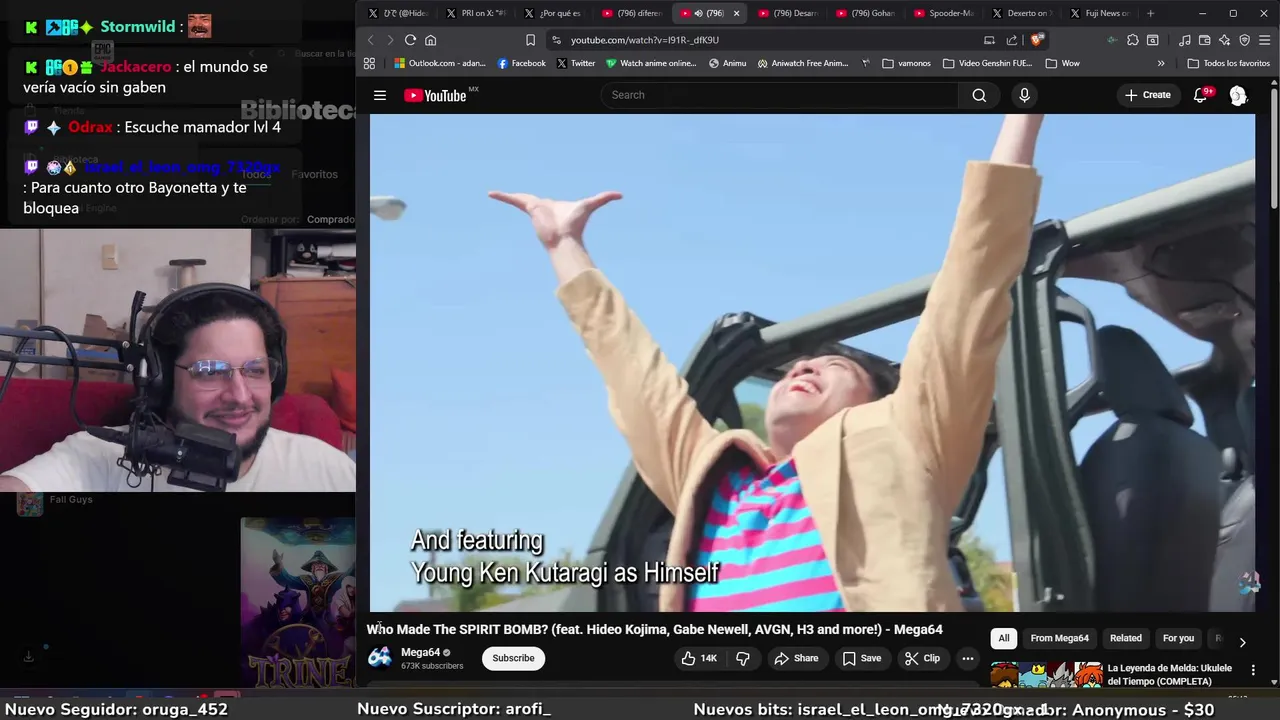This screenshot has height=720, width=1280.
Task: Click the YouTube video player frame
Action: coord(812,362)
